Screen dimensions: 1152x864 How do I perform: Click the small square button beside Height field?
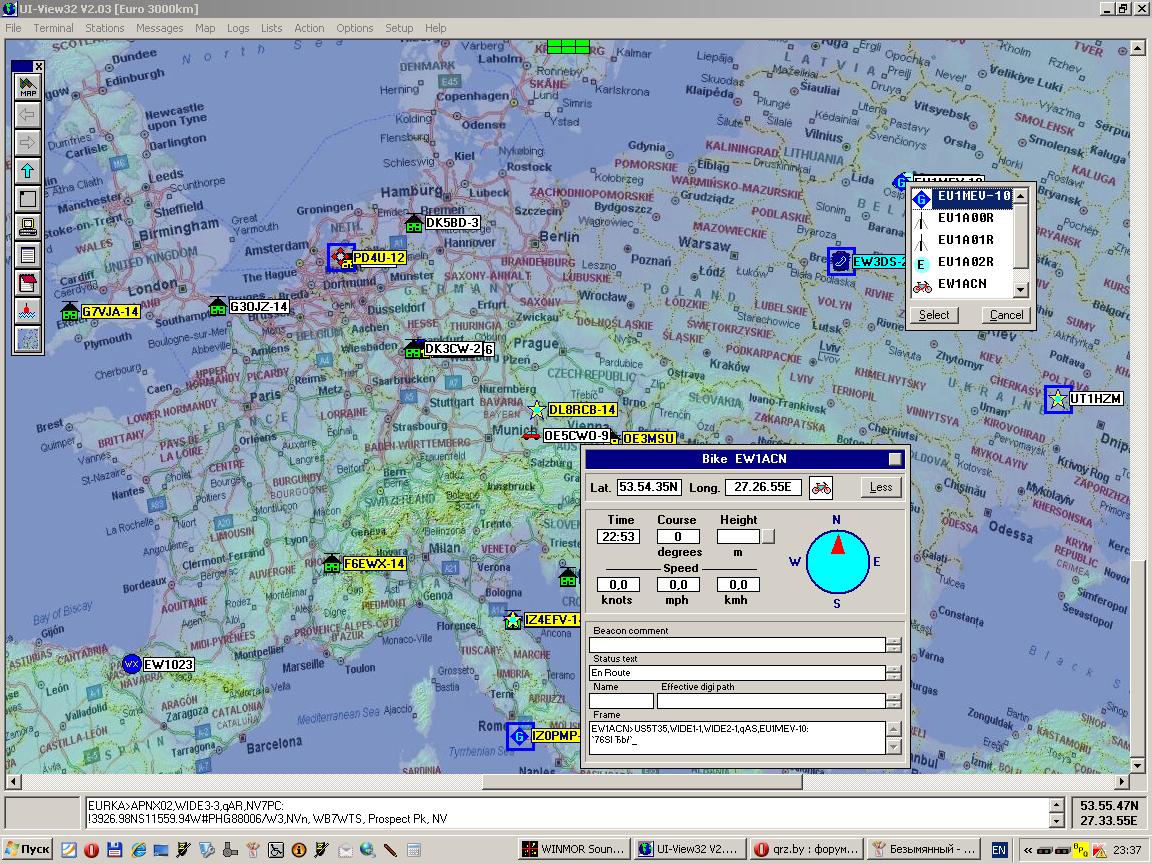click(768, 537)
